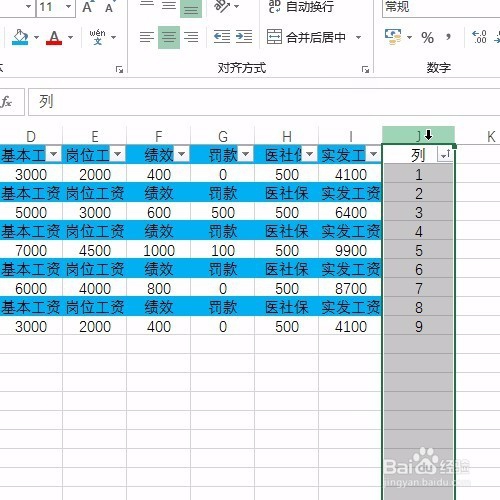Open the font group dialog launcher
This screenshot has height=500, width=500.
click(119, 69)
